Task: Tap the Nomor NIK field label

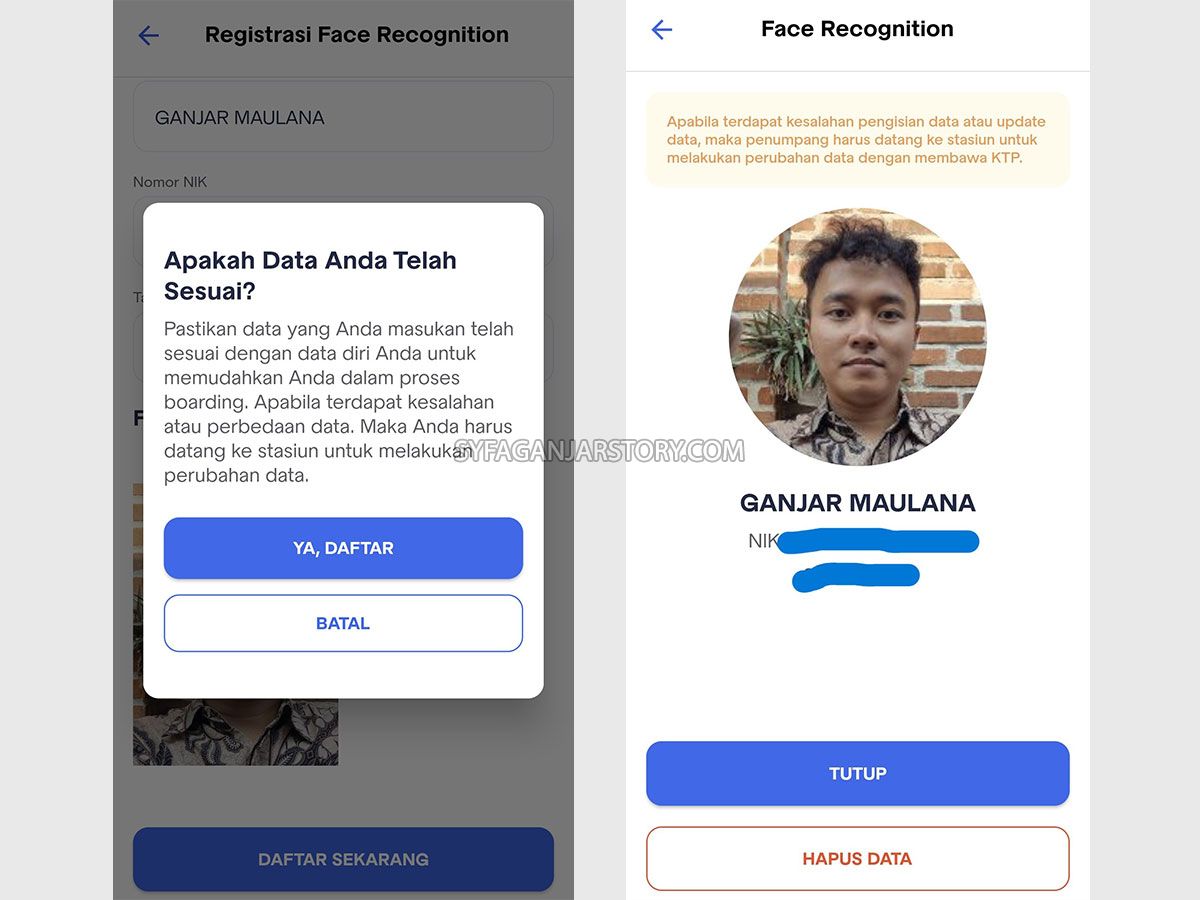Action: [x=170, y=182]
